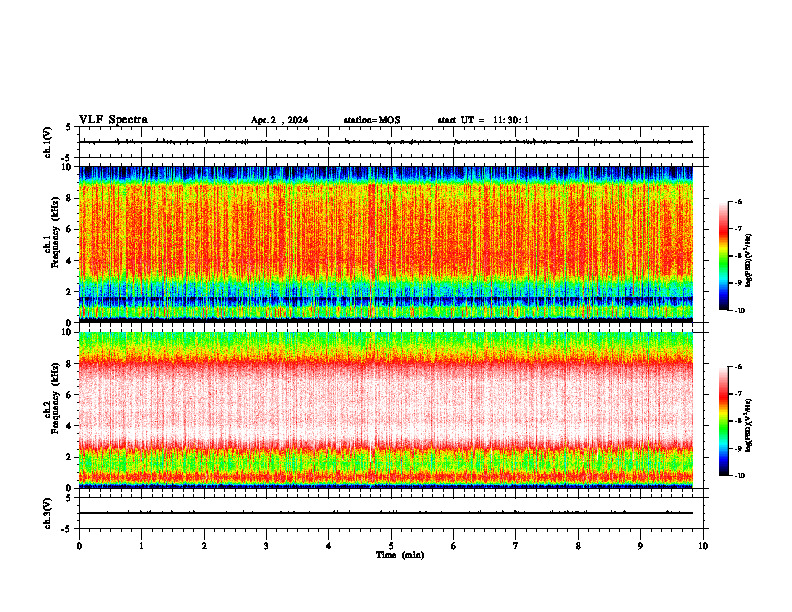Click the "5" tick label on Time axis
The height and width of the screenshot is (612, 792).
[x=391, y=546]
